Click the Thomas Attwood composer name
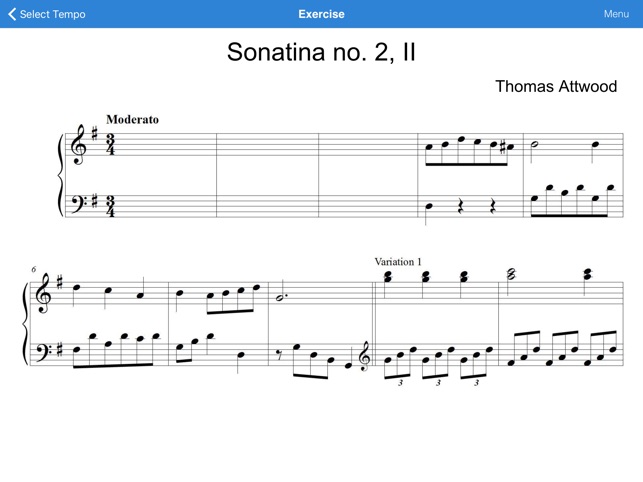Screen dimensions: 643x482 pos(556,87)
